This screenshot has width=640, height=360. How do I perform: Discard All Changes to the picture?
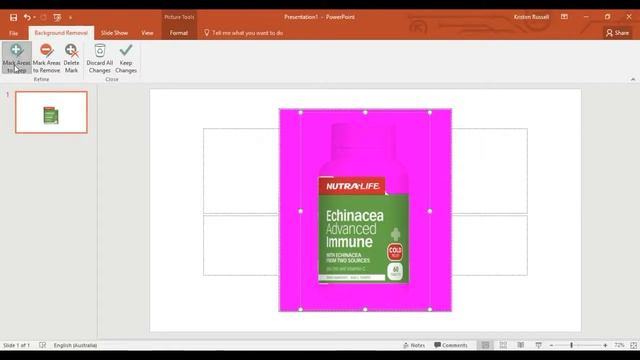click(100, 58)
